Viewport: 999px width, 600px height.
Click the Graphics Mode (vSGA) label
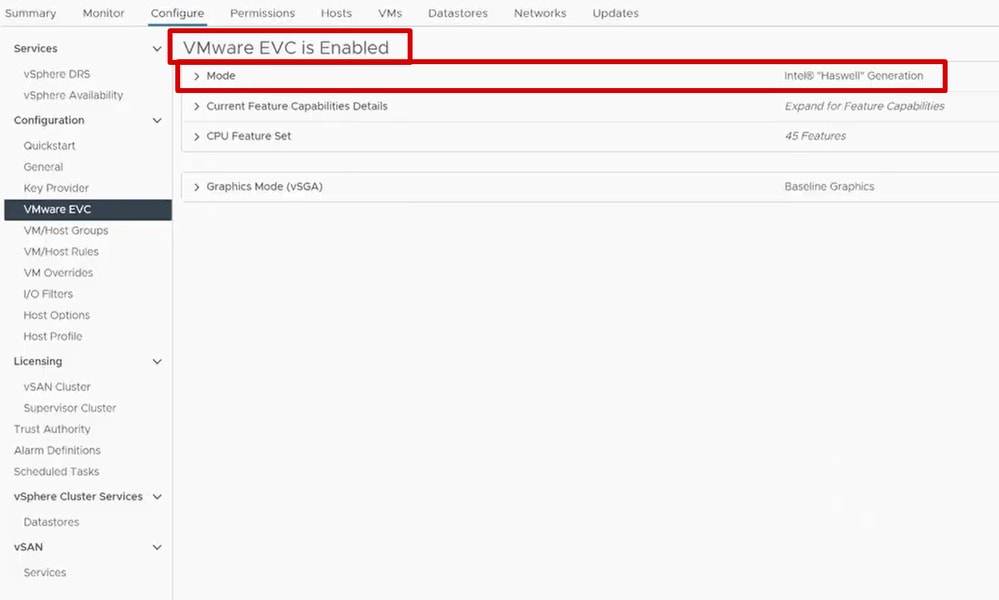264,187
